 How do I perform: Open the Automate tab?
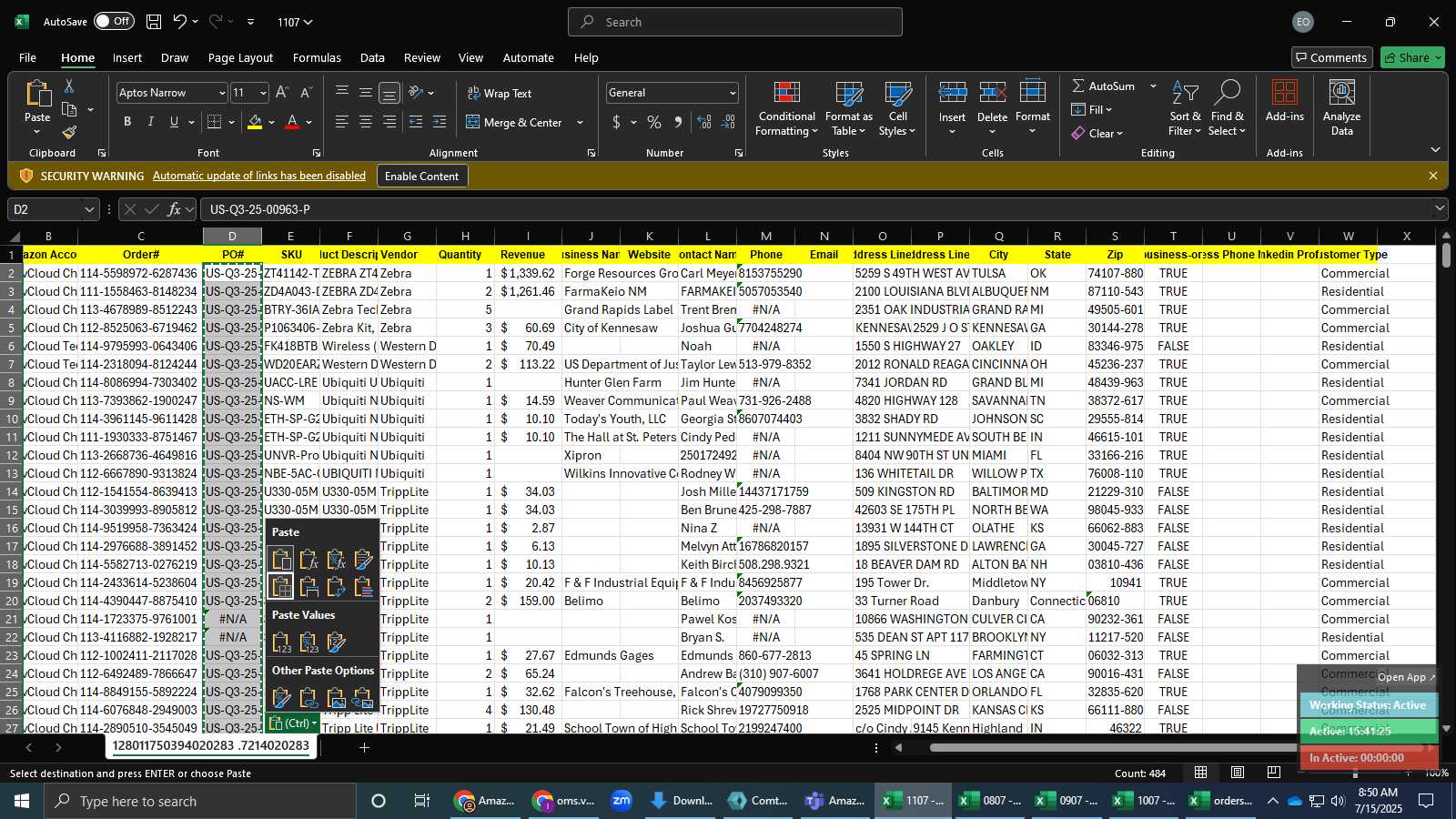[529, 57]
